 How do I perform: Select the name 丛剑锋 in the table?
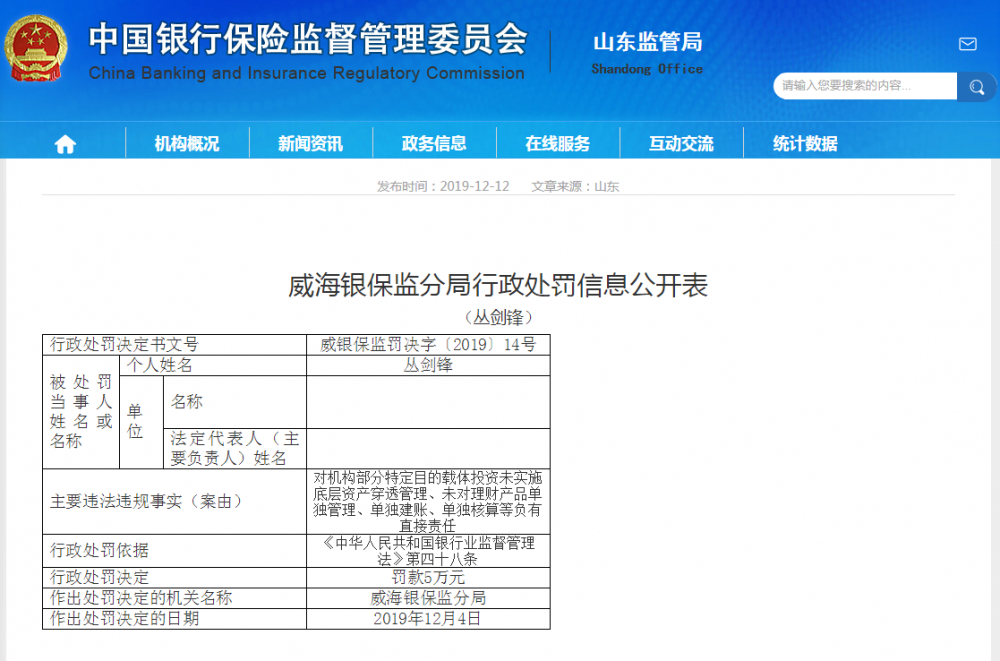(x=428, y=364)
